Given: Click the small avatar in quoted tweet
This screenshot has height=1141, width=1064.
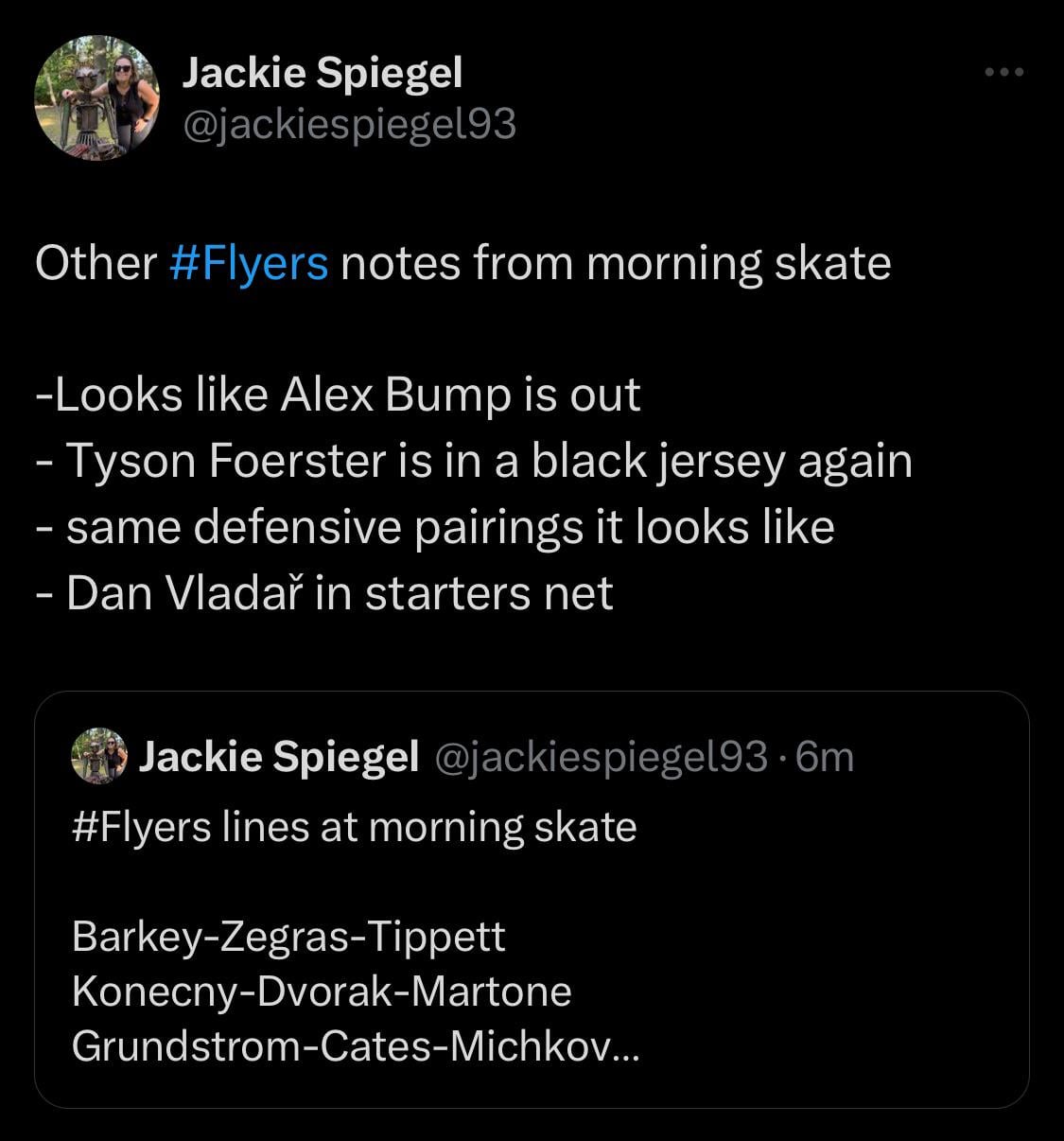Looking at the screenshot, I should click(99, 756).
